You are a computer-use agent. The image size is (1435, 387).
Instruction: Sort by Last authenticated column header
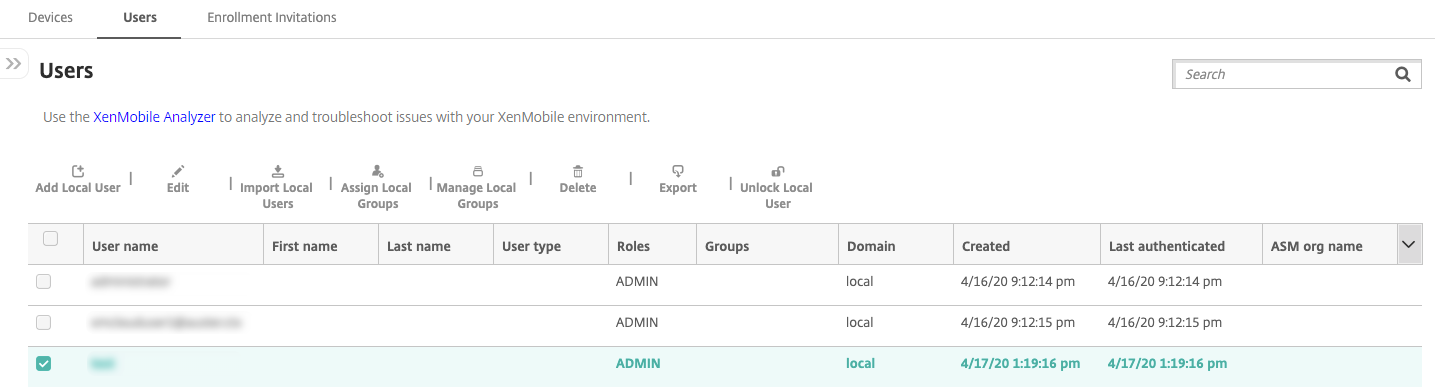tap(1166, 246)
